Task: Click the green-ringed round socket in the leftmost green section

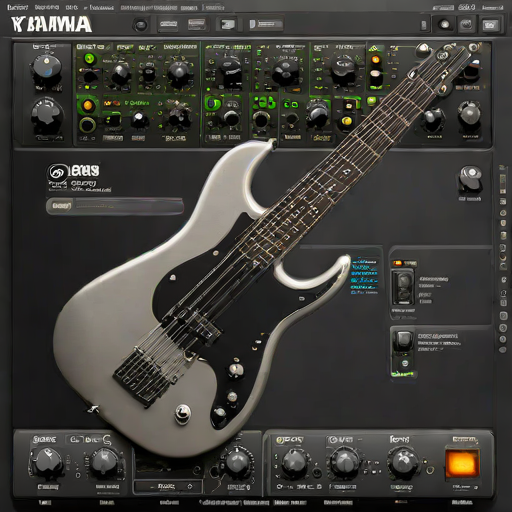Action: [x=87, y=125]
